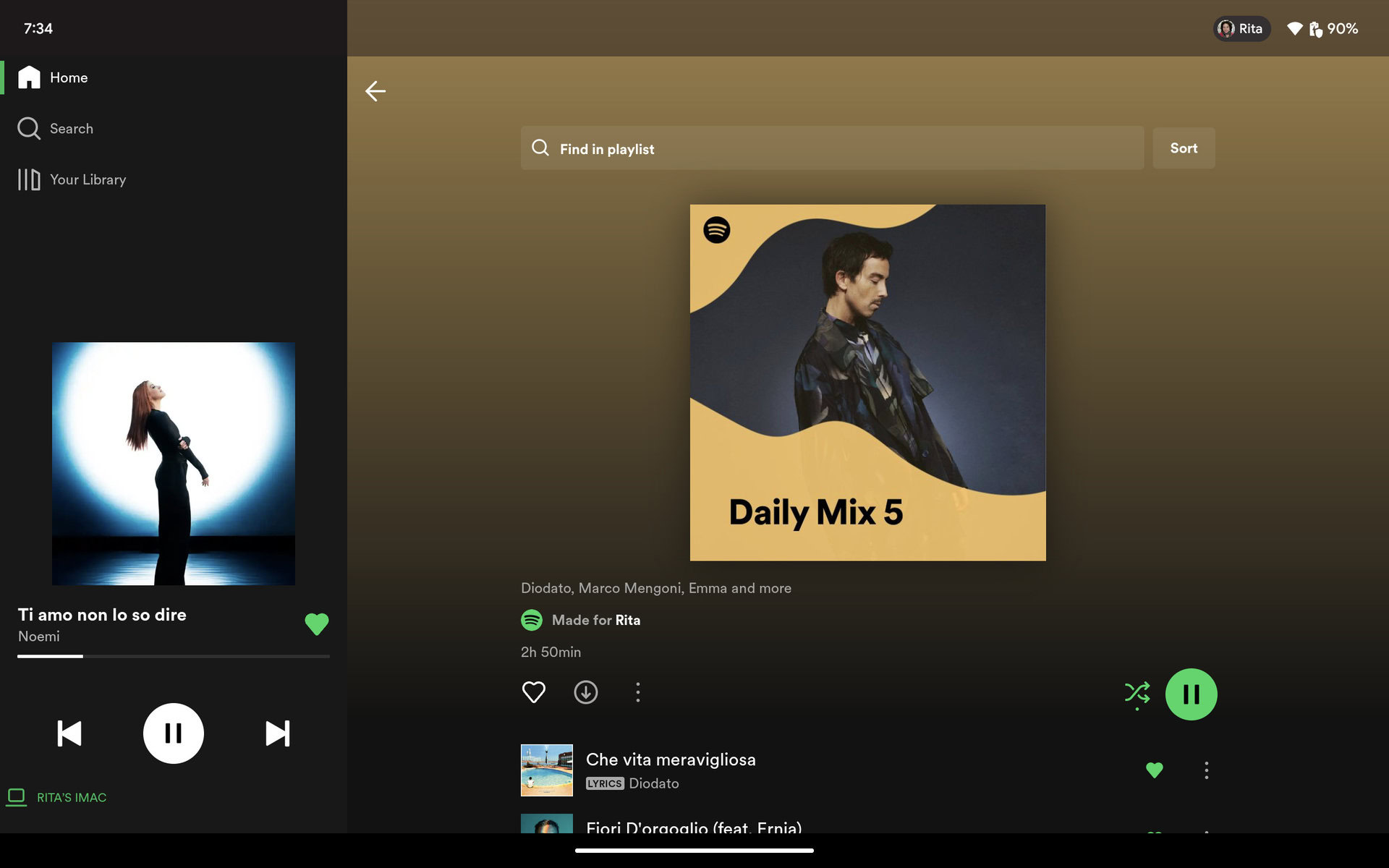Screen dimensions: 1389x868
Task: Click the three-dot options icon for Che vita meravigliosa
Action: pos(1206,769)
